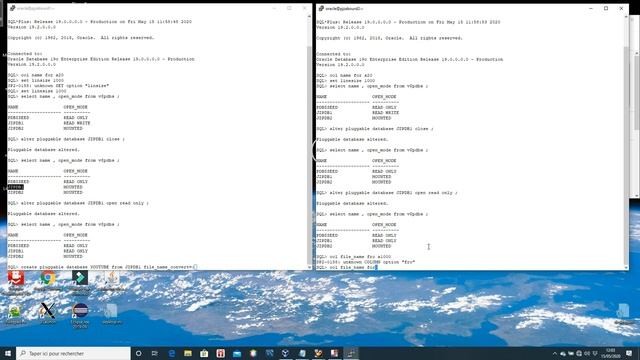
Task: Click the taskbar clock and date
Action: 611,353
